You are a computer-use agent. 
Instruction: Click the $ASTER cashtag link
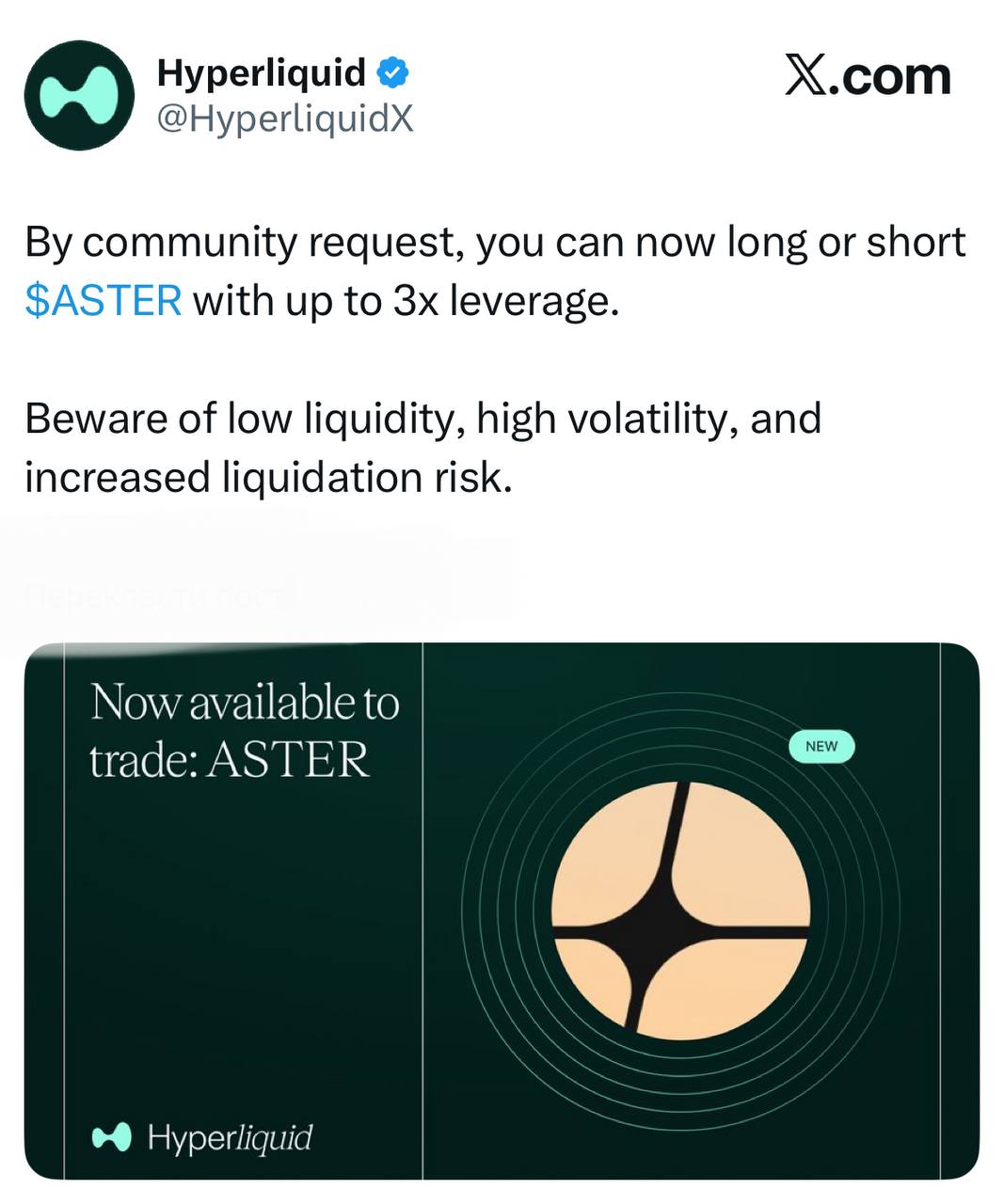[104, 301]
